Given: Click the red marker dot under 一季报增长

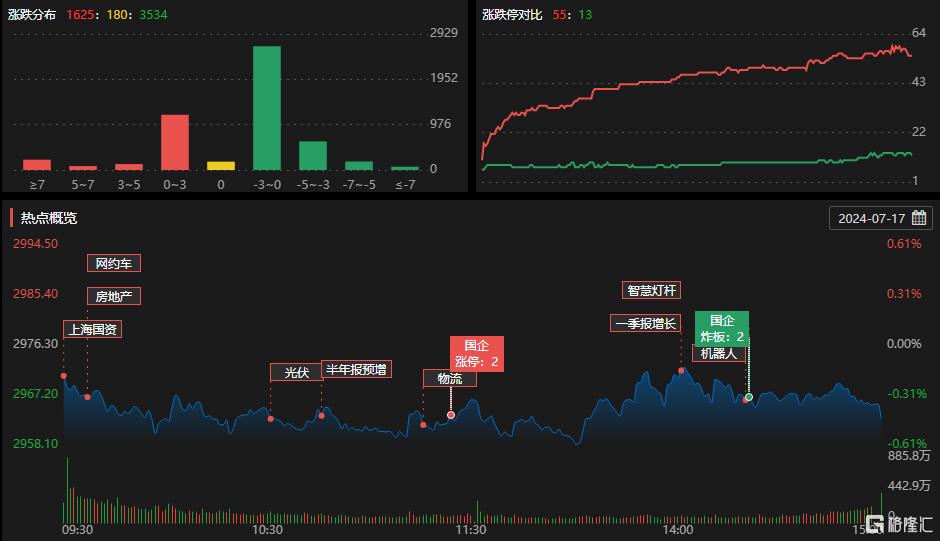Looking at the screenshot, I should (681, 371).
